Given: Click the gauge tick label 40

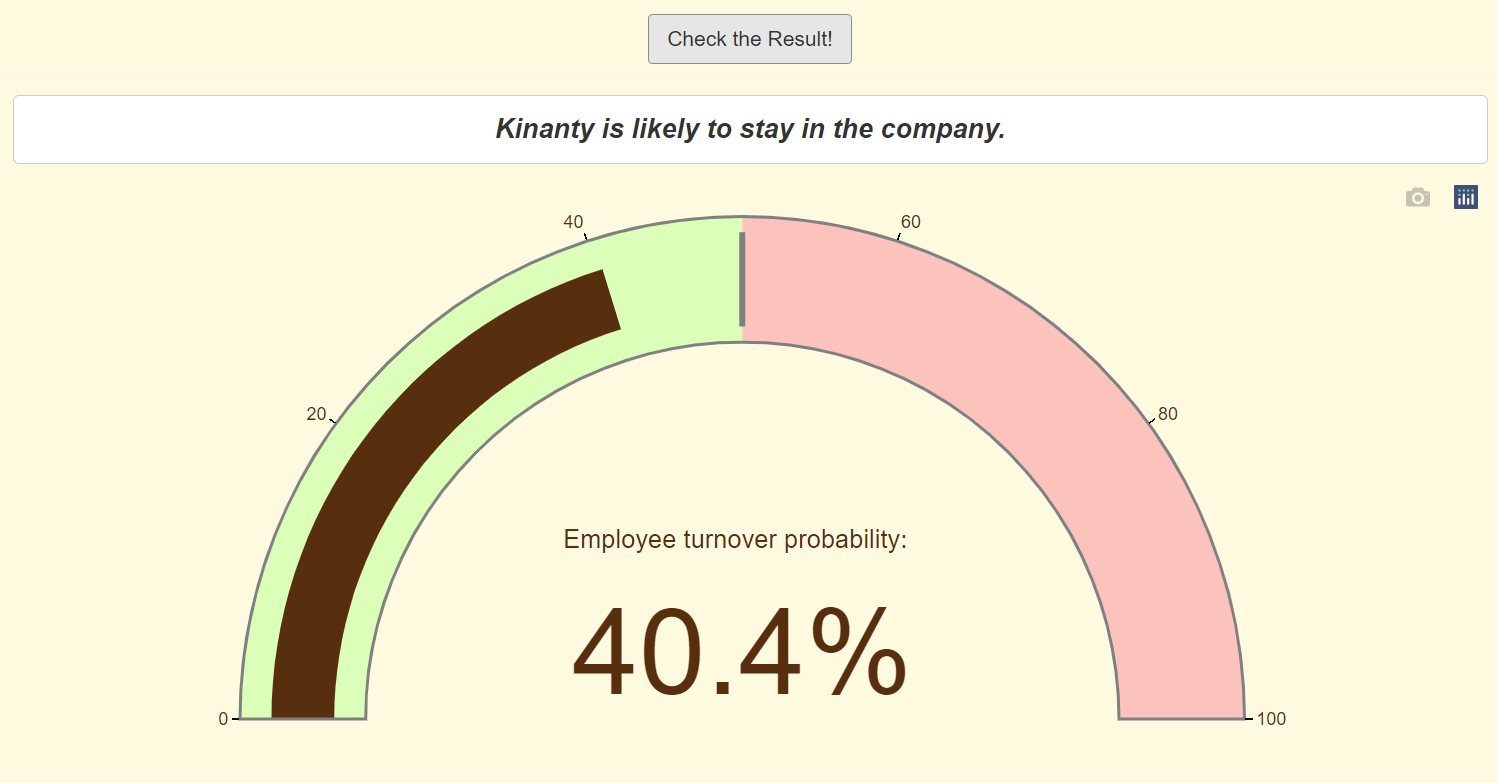Looking at the screenshot, I should pyautogui.click(x=573, y=222).
